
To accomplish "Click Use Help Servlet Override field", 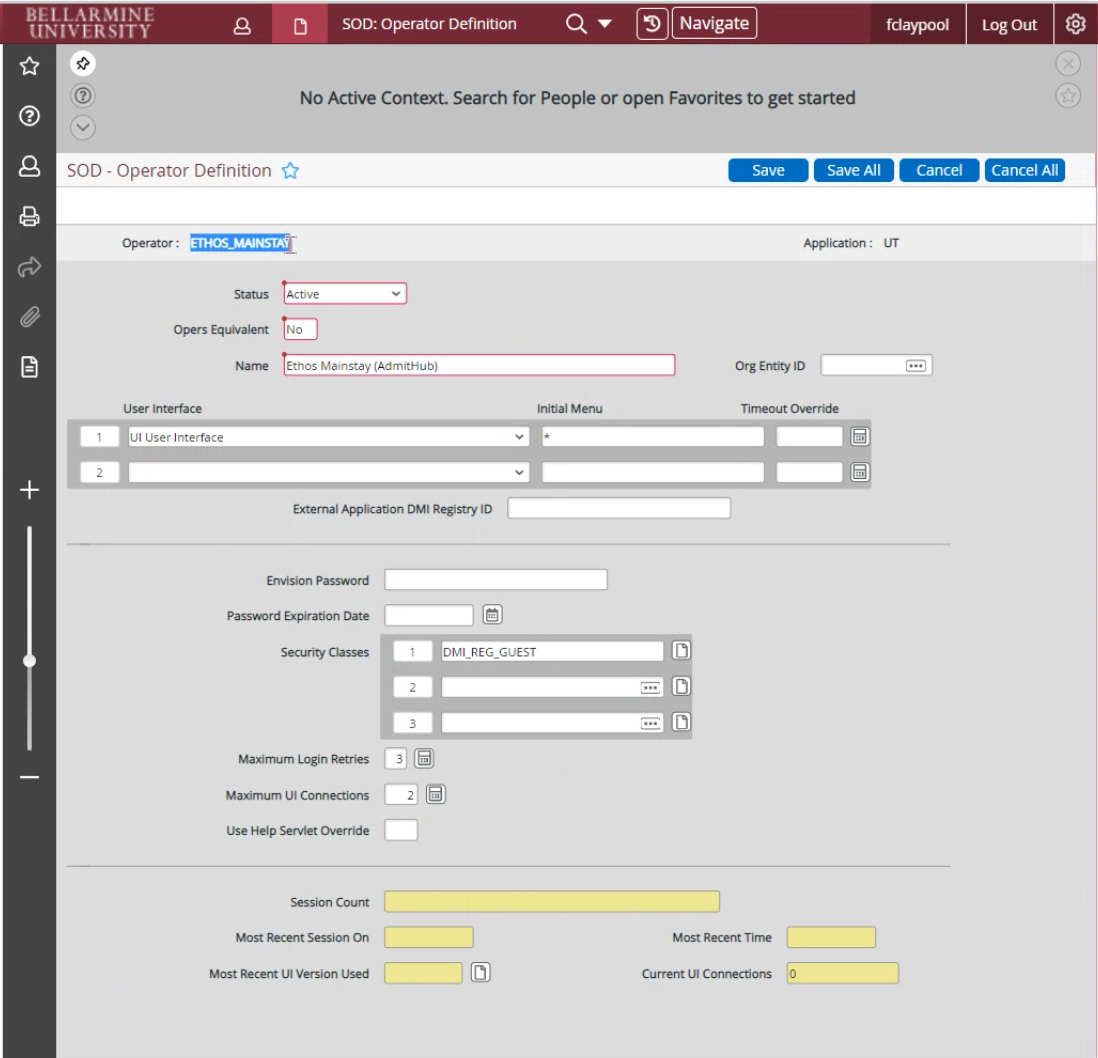I will (x=401, y=830).
